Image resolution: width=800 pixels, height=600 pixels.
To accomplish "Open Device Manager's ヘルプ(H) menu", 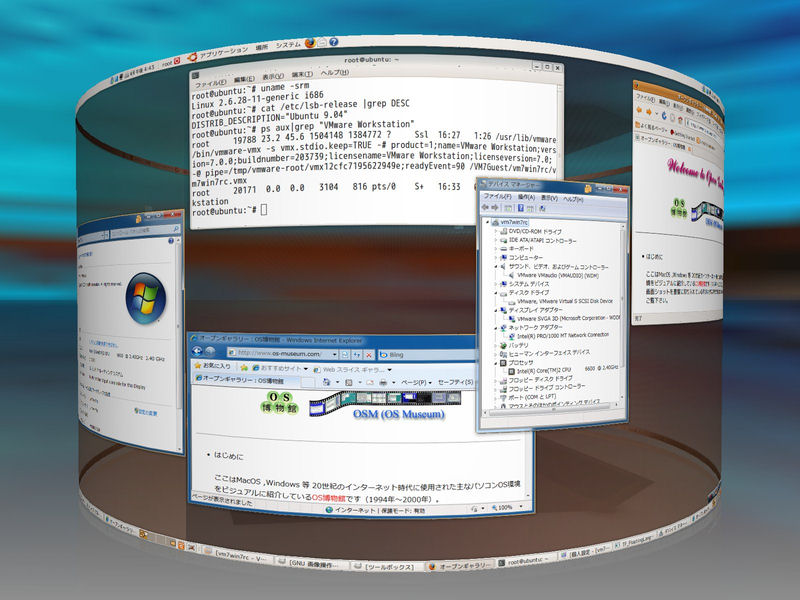I will tap(573, 199).
